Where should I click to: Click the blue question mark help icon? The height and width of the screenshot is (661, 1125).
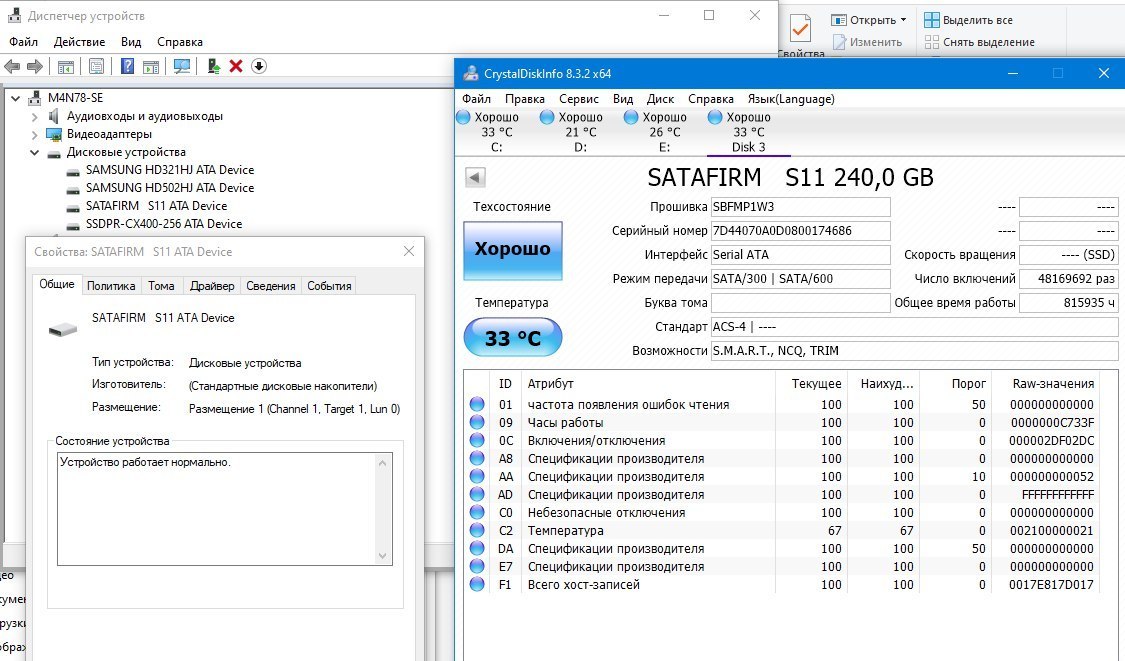tap(127, 66)
